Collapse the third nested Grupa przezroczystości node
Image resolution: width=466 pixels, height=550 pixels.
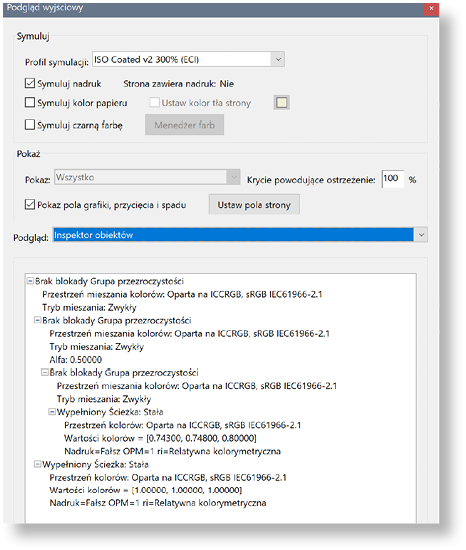pyautogui.click(x=45, y=372)
